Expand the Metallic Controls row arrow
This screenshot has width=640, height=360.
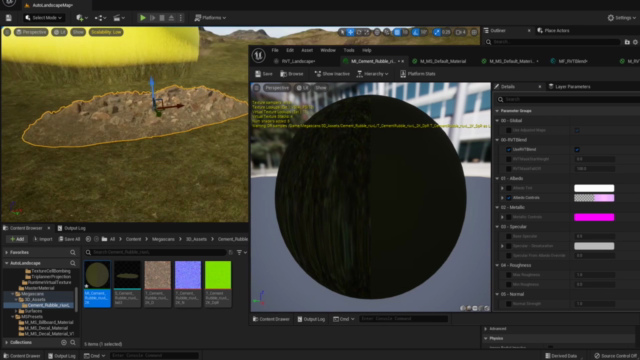[x=502, y=217]
